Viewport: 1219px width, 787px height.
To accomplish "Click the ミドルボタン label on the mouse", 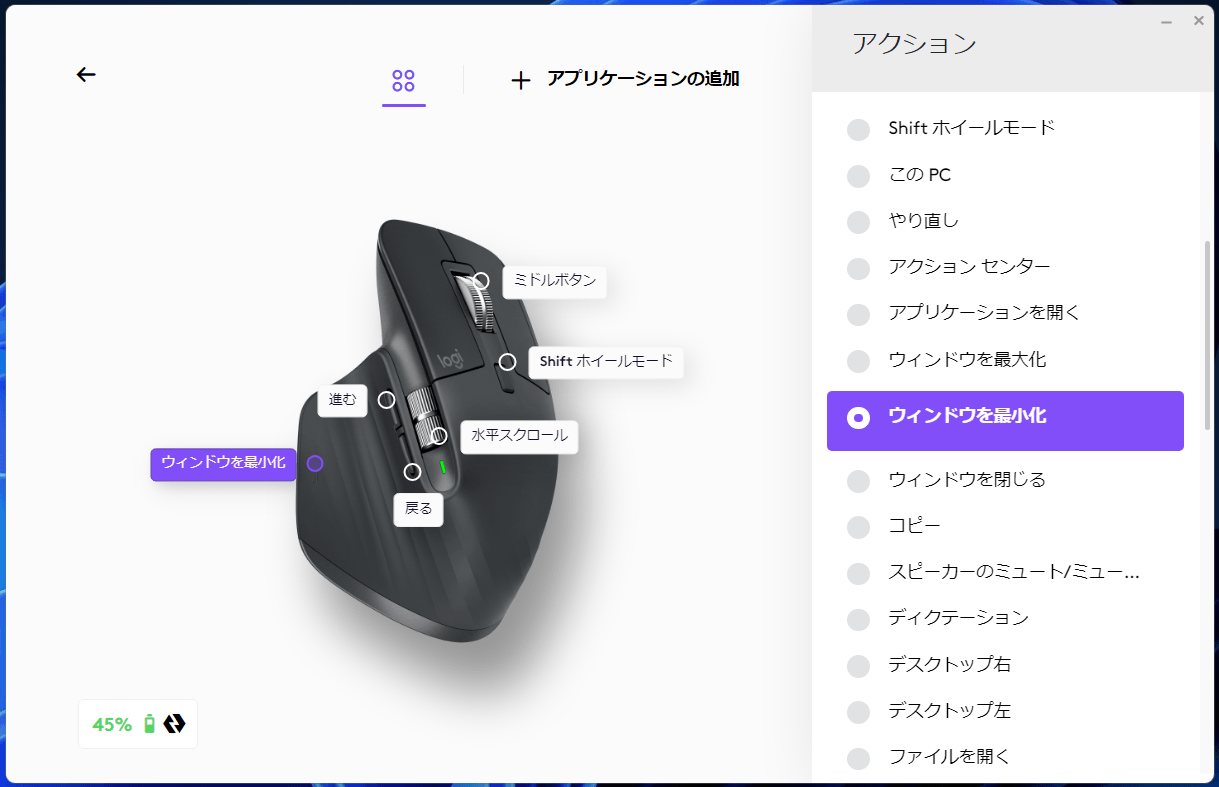I will (555, 281).
